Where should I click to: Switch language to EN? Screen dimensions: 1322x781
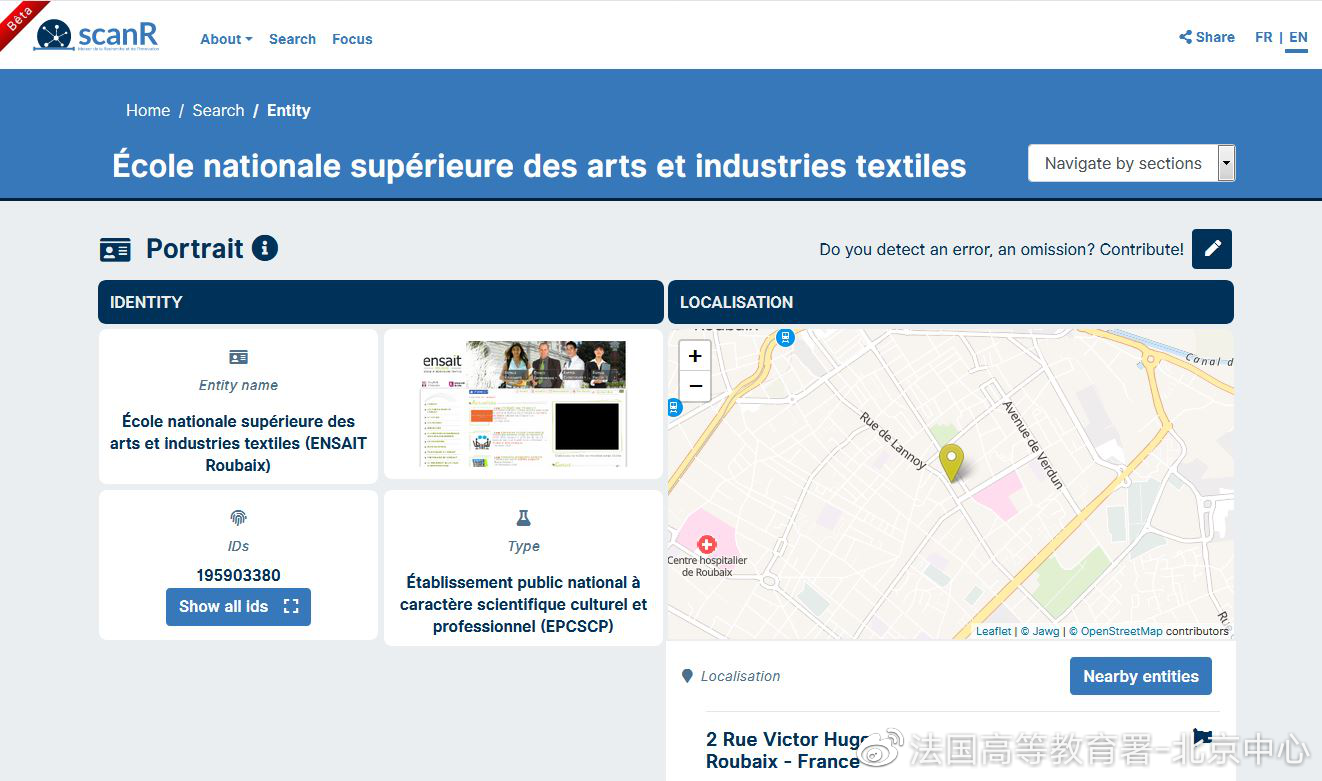pyautogui.click(x=1298, y=37)
